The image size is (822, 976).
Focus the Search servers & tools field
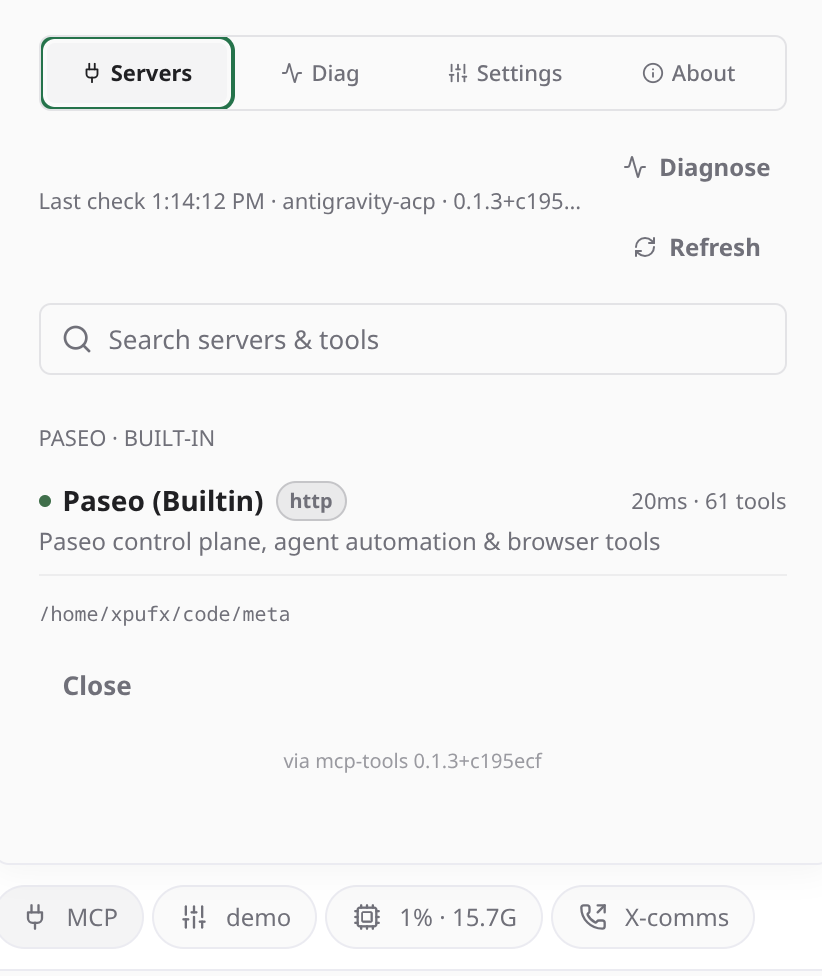413,339
